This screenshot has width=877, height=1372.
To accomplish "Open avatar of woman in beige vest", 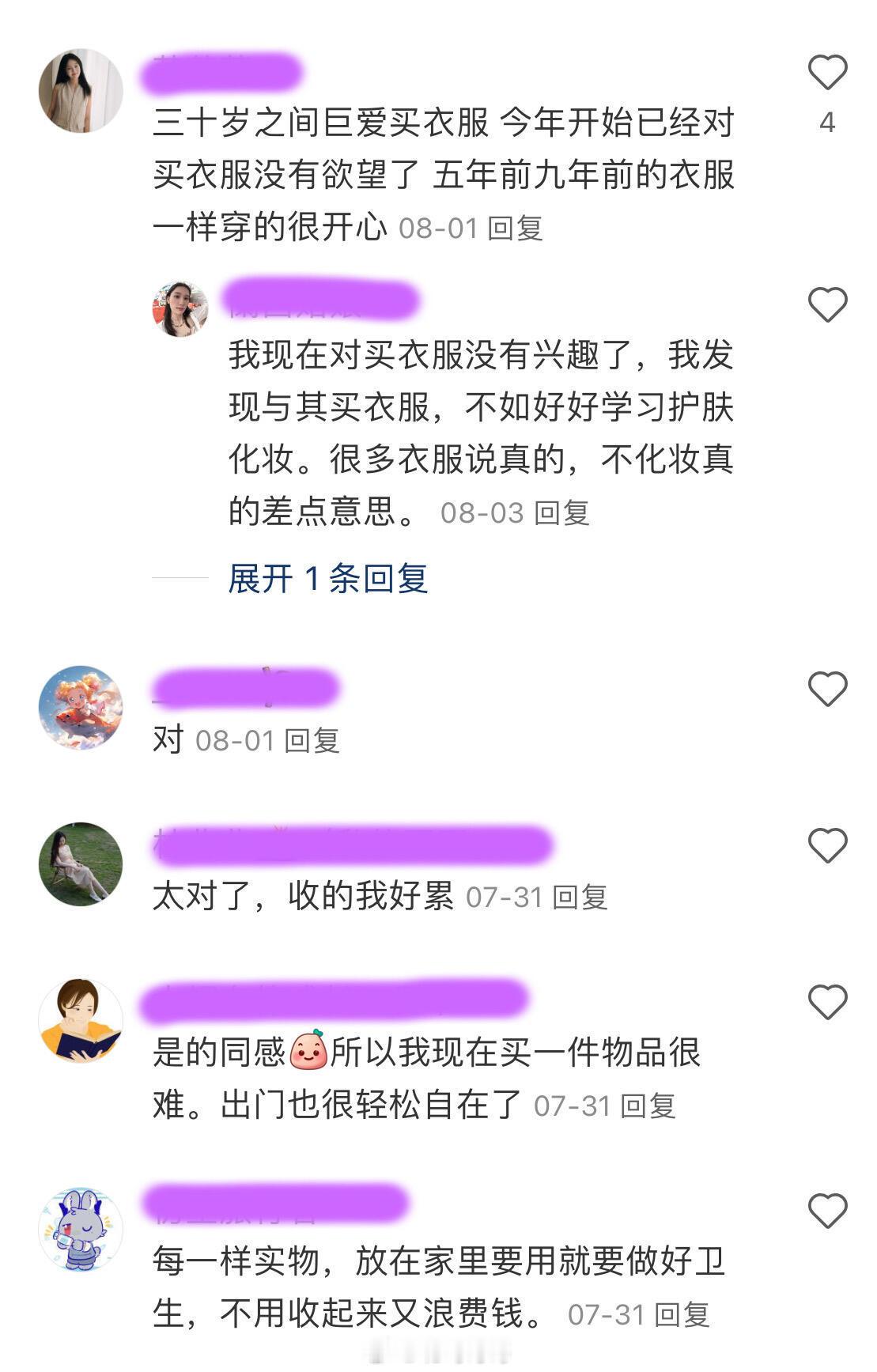I will pyautogui.click(x=81, y=90).
